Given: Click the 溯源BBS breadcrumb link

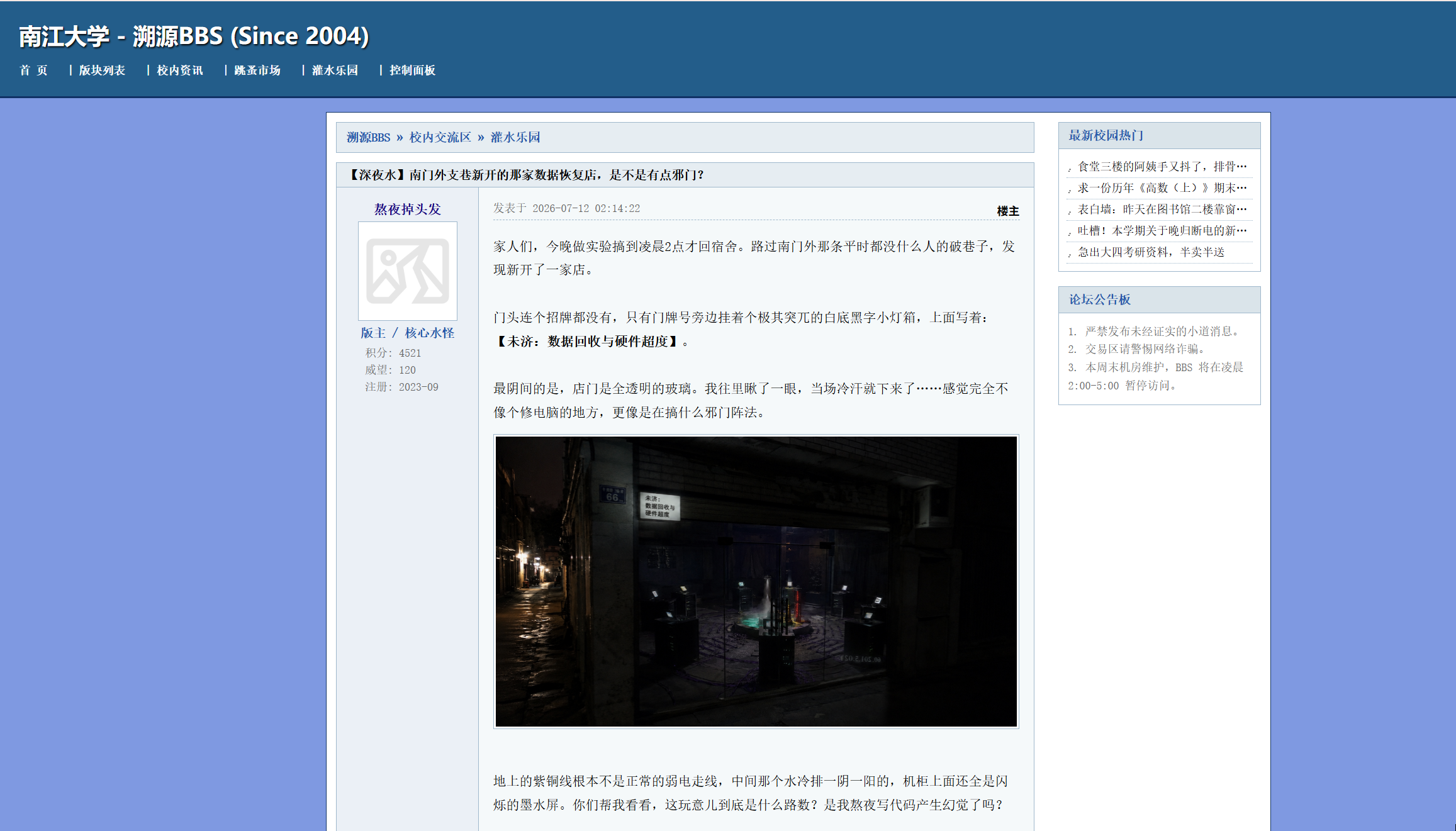Looking at the screenshot, I should pos(368,137).
